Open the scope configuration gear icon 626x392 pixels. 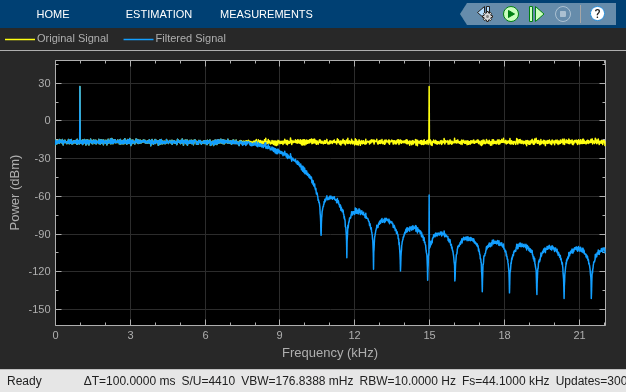pos(486,14)
